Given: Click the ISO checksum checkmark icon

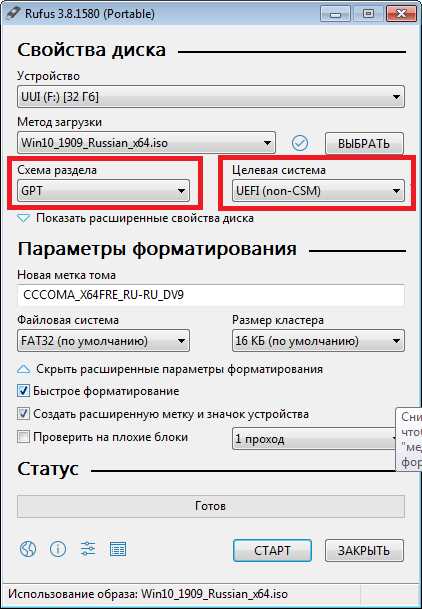Looking at the screenshot, I should tap(300, 143).
